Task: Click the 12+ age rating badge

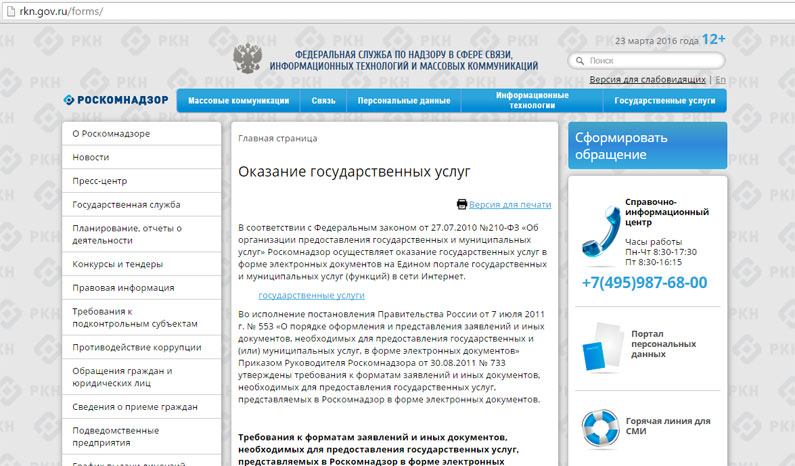Action: click(x=713, y=39)
